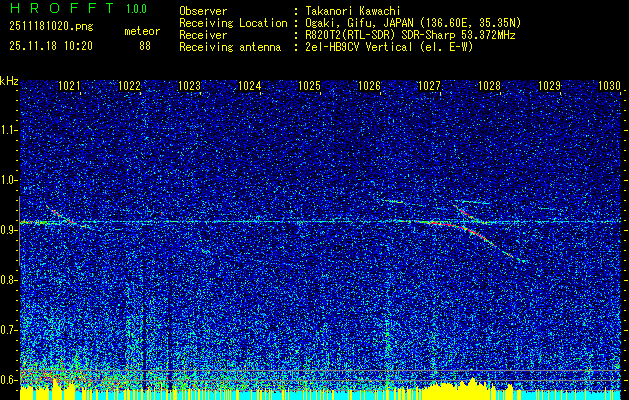
Task: Click the Observer name Takanori Kawachi
Action: (x=351, y=11)
